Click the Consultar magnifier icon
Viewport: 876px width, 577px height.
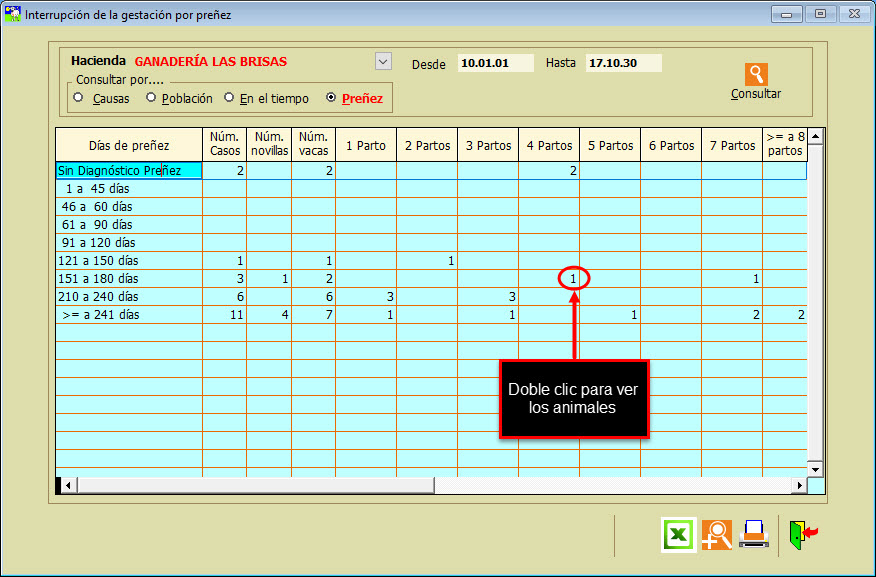point(756,75)
